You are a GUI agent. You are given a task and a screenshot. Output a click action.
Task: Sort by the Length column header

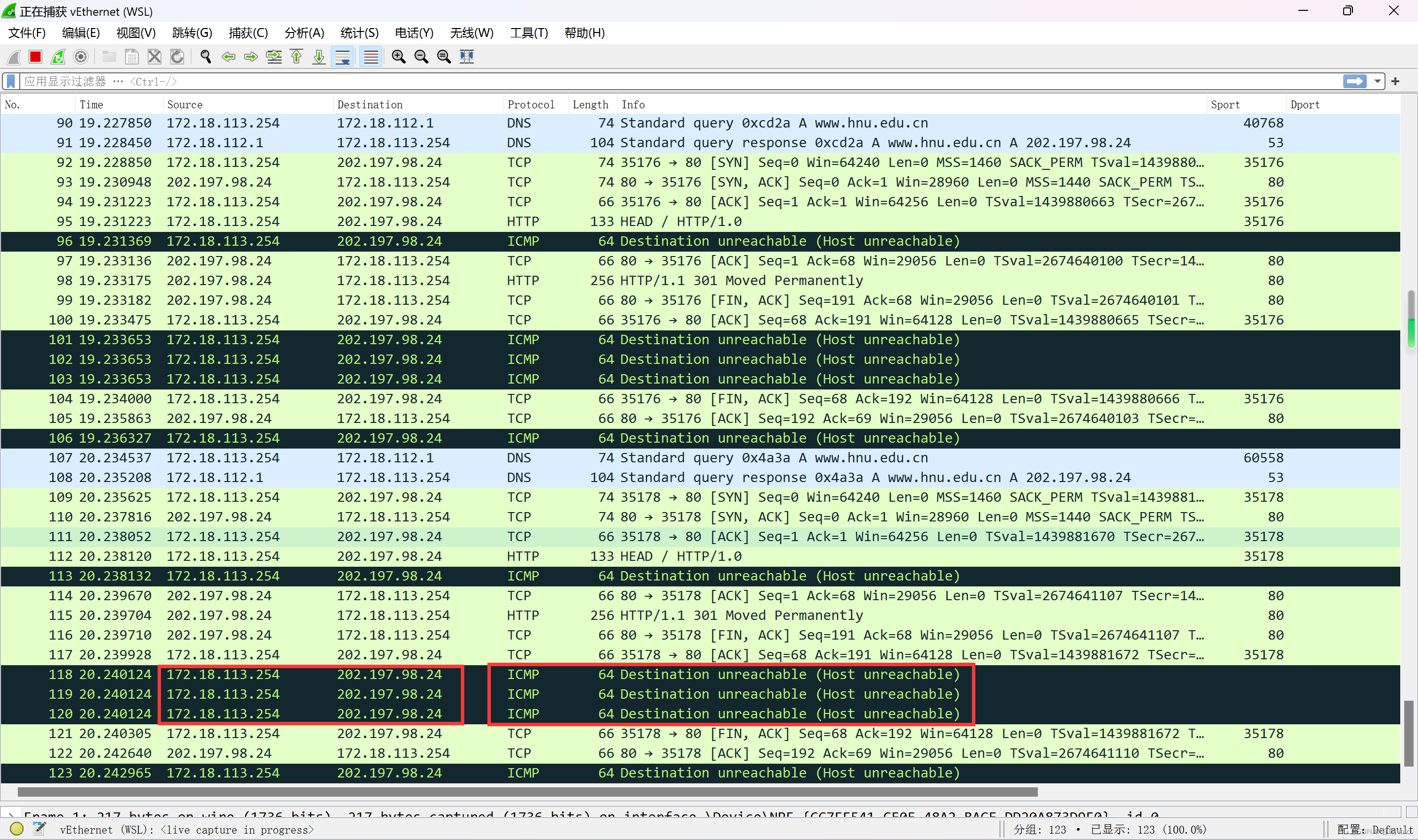[592, 105]
